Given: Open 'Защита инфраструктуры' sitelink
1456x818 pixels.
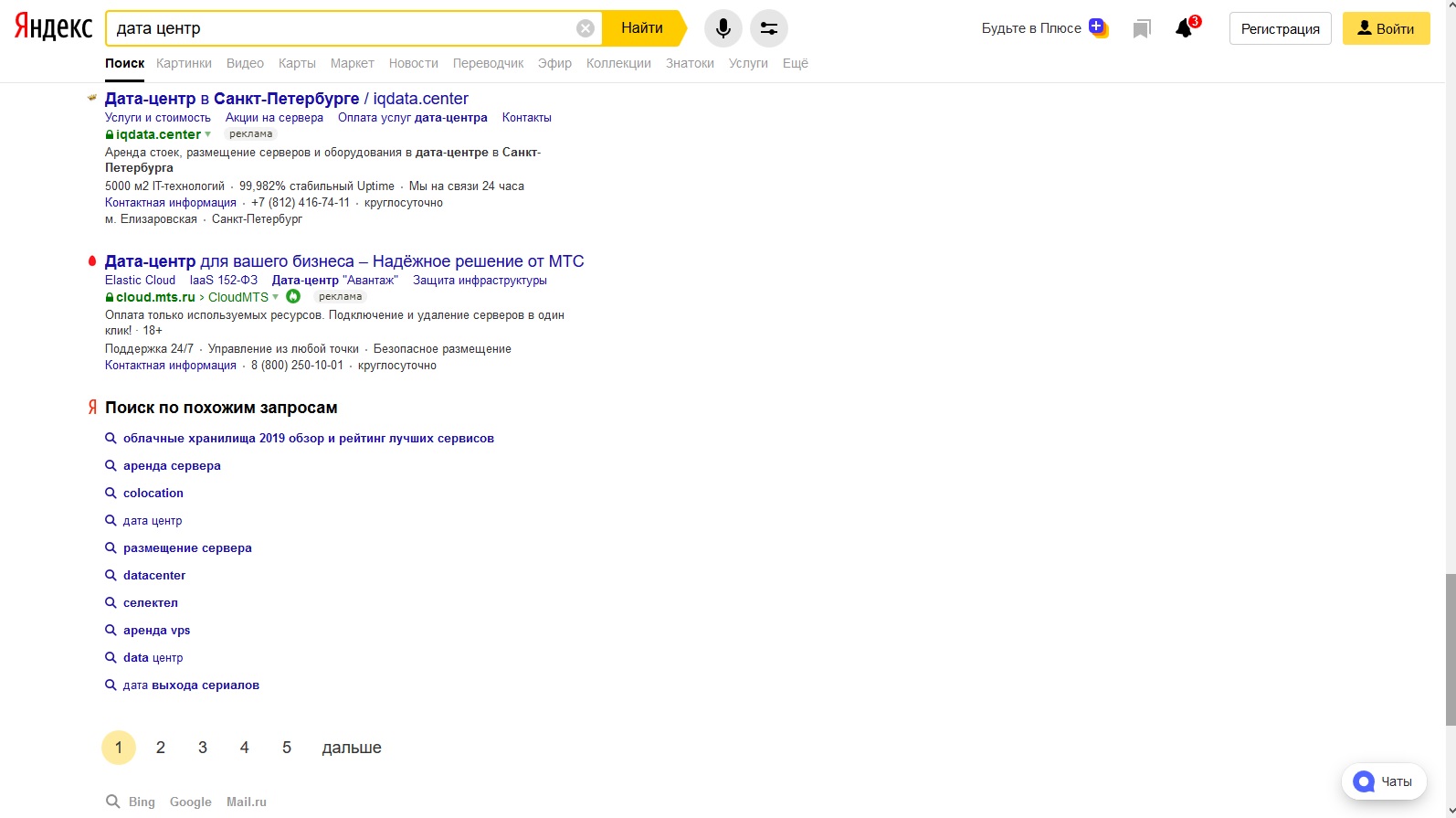Looking at the screenshot, I should 480,281.
